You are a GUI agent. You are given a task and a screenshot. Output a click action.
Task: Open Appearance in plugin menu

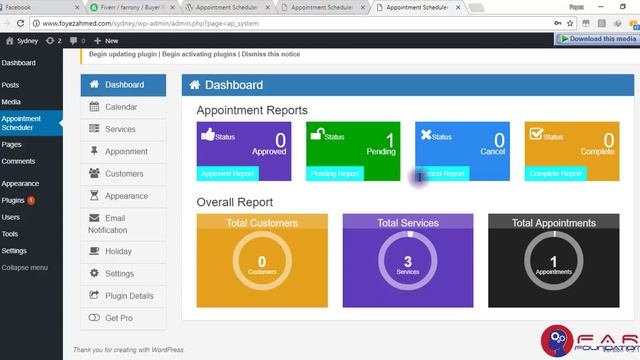tap(123, 196)
